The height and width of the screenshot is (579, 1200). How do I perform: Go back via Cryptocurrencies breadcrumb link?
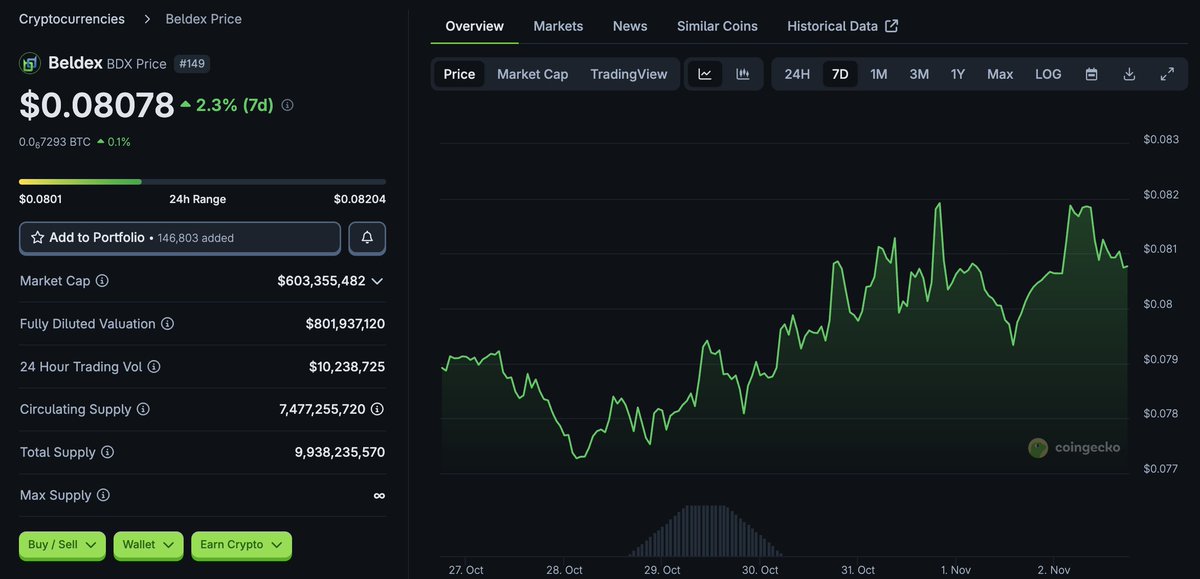click(x=69, y=18)
